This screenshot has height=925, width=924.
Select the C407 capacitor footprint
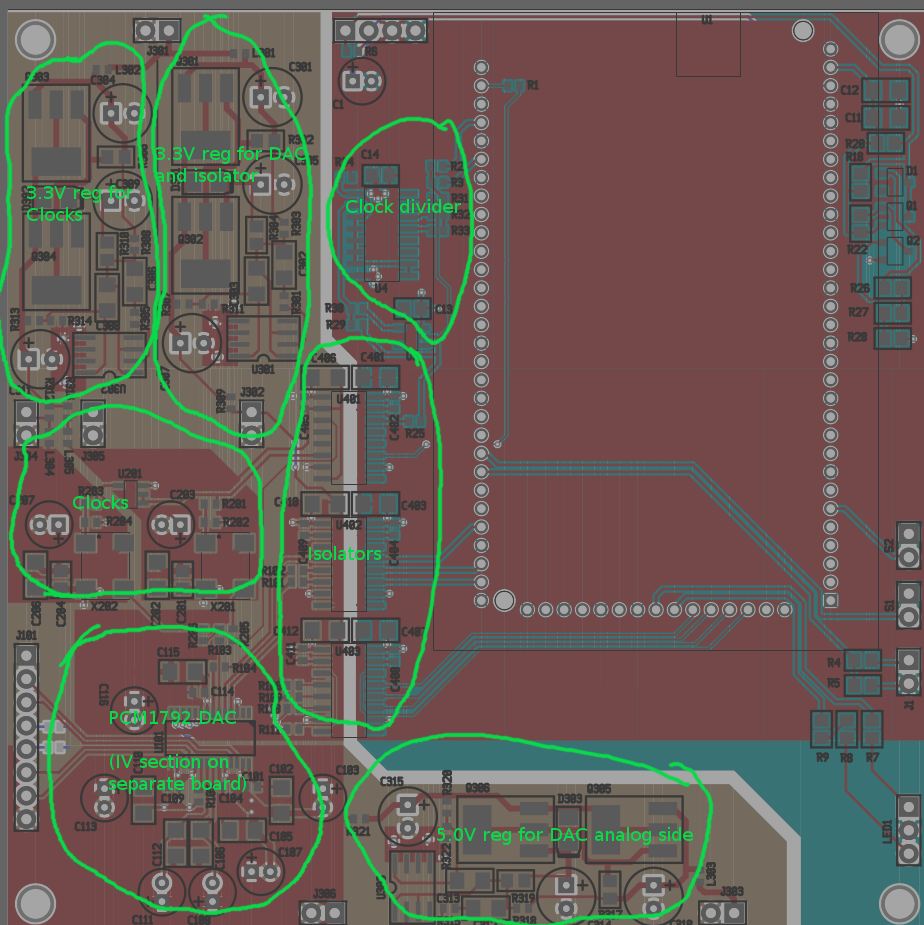376,630
